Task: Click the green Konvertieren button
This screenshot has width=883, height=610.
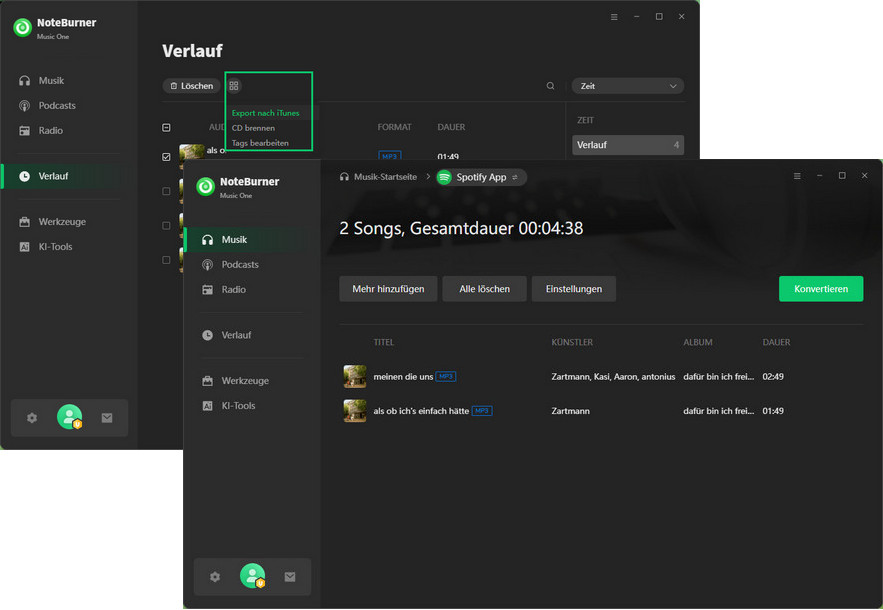Action: [821, 288]
